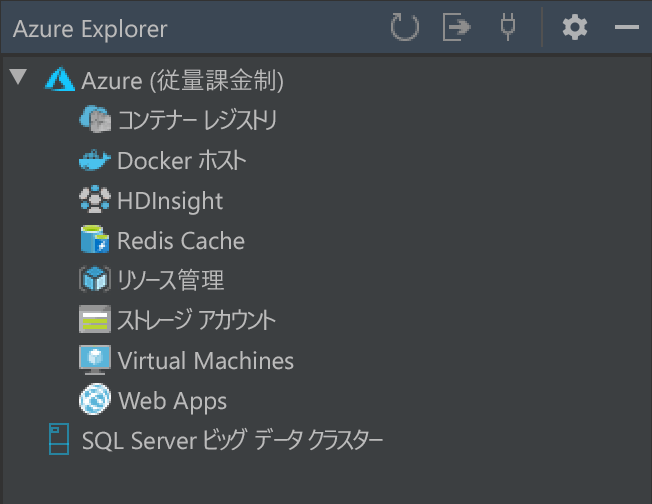652x504 pixels.
Task: Click the Refresh icon in Azure Explorer
Action: click(405, 27)
